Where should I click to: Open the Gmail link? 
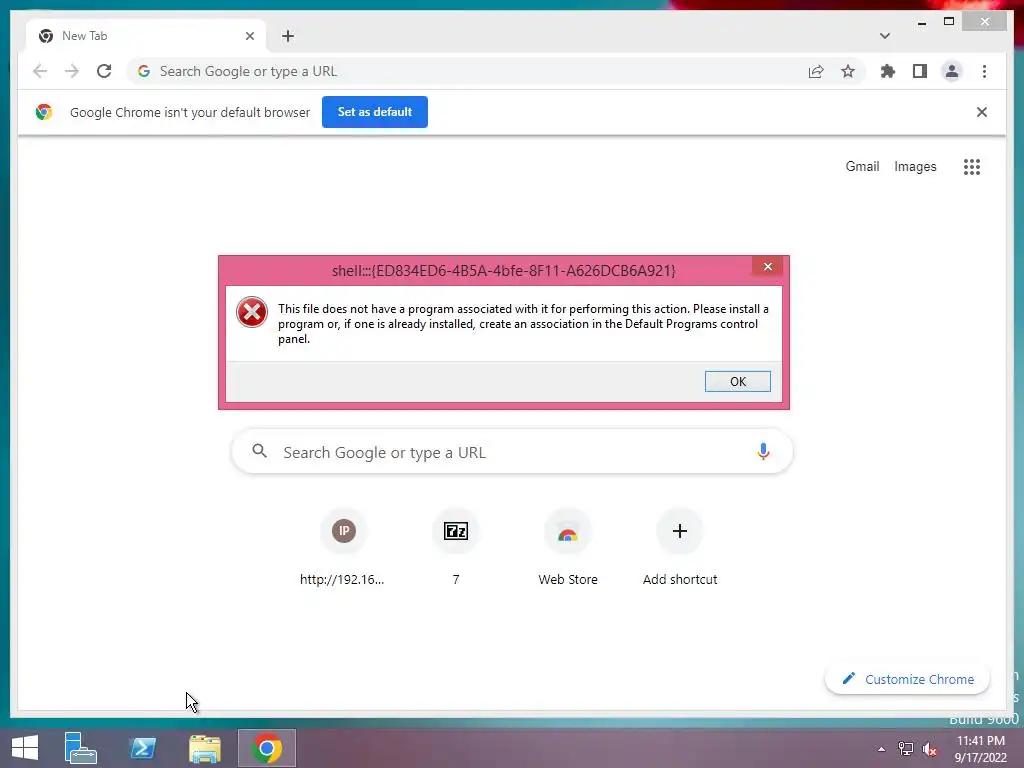[x=862, y=167]
